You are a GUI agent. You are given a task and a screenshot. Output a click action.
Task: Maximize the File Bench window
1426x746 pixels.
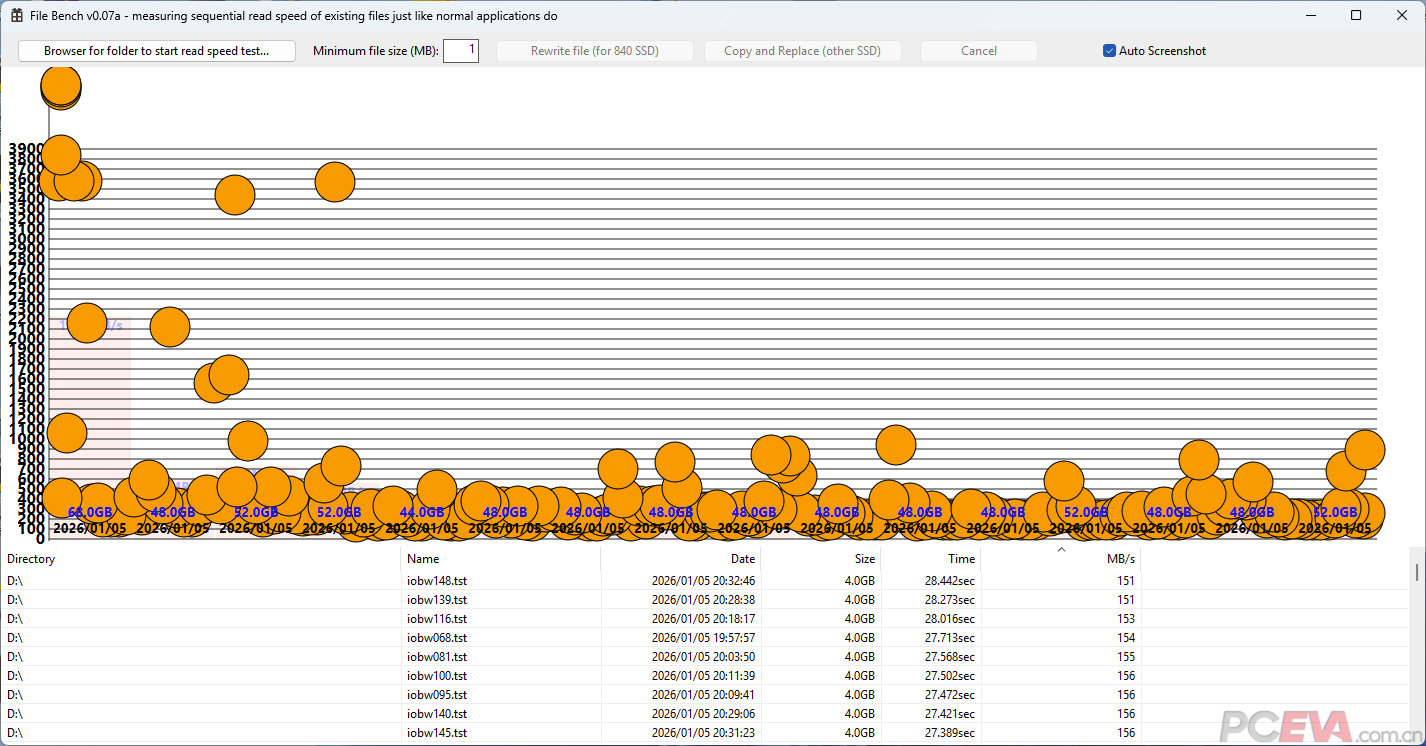click(x=1356, y=16)
